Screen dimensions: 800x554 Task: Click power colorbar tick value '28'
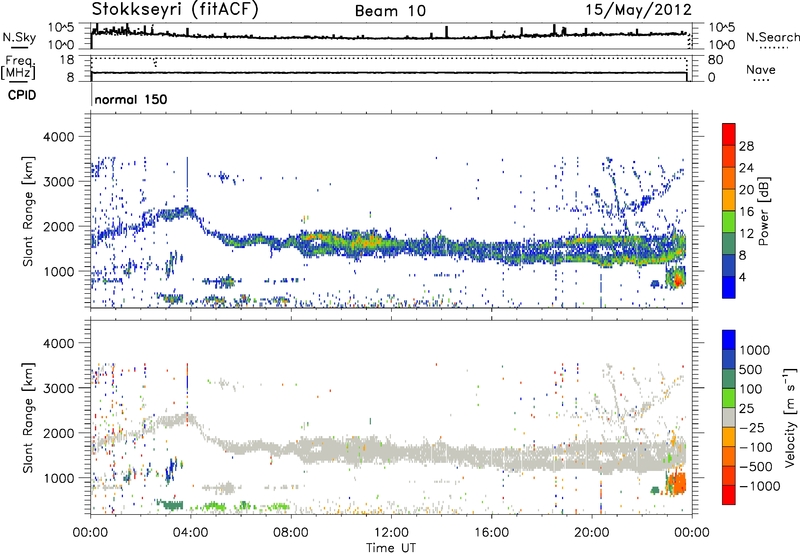point(746,146)
